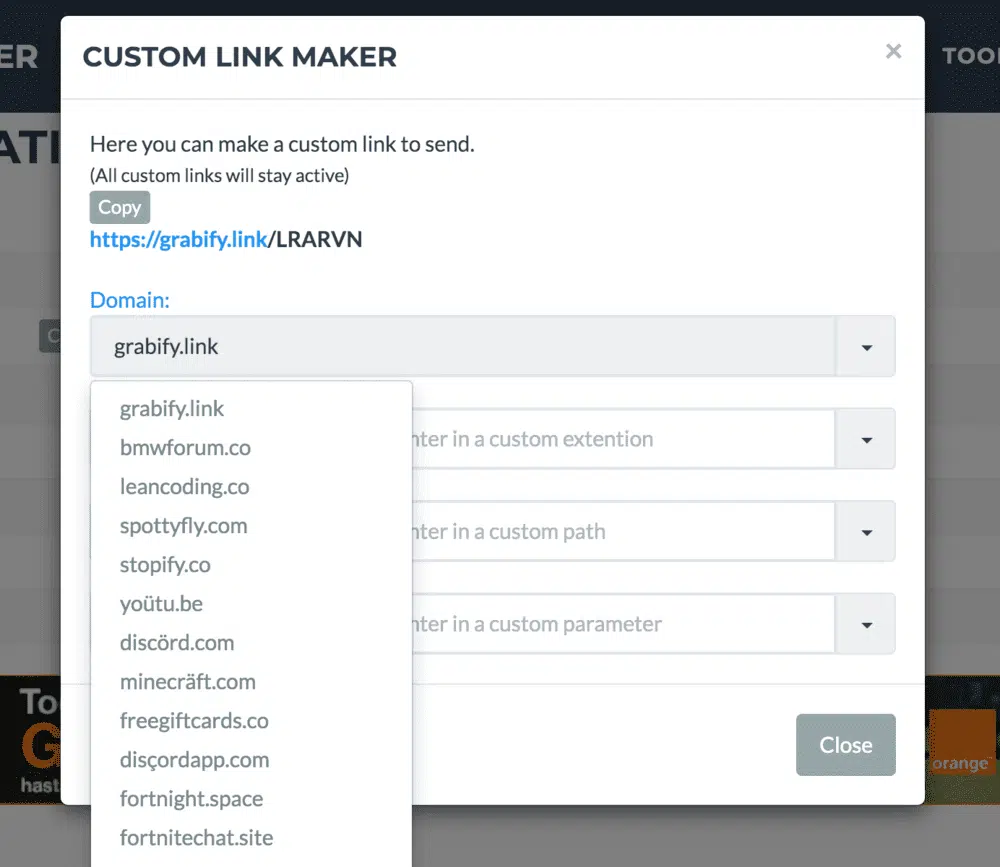Click the Copy button above the link

[119, 207]
